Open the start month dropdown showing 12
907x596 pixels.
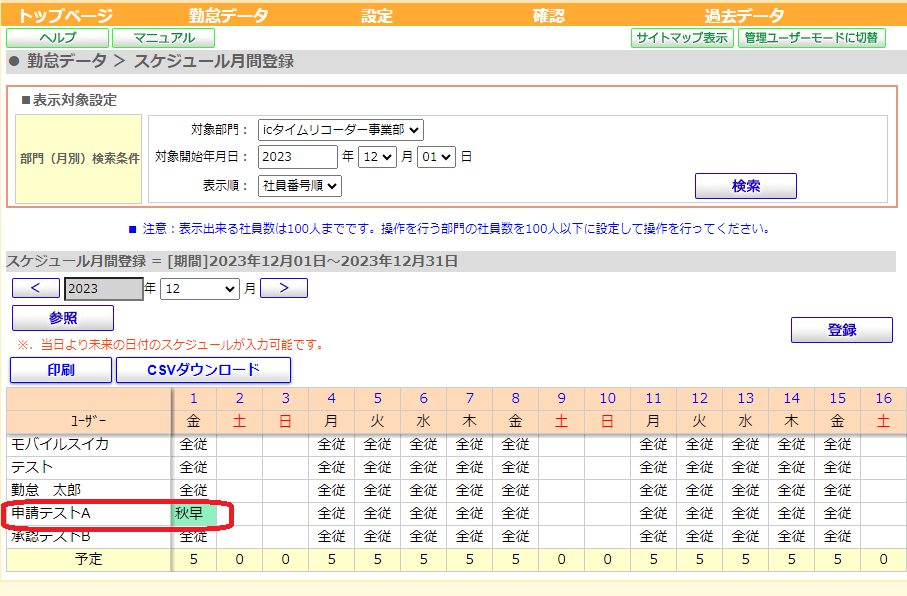[x=377, y=157]
